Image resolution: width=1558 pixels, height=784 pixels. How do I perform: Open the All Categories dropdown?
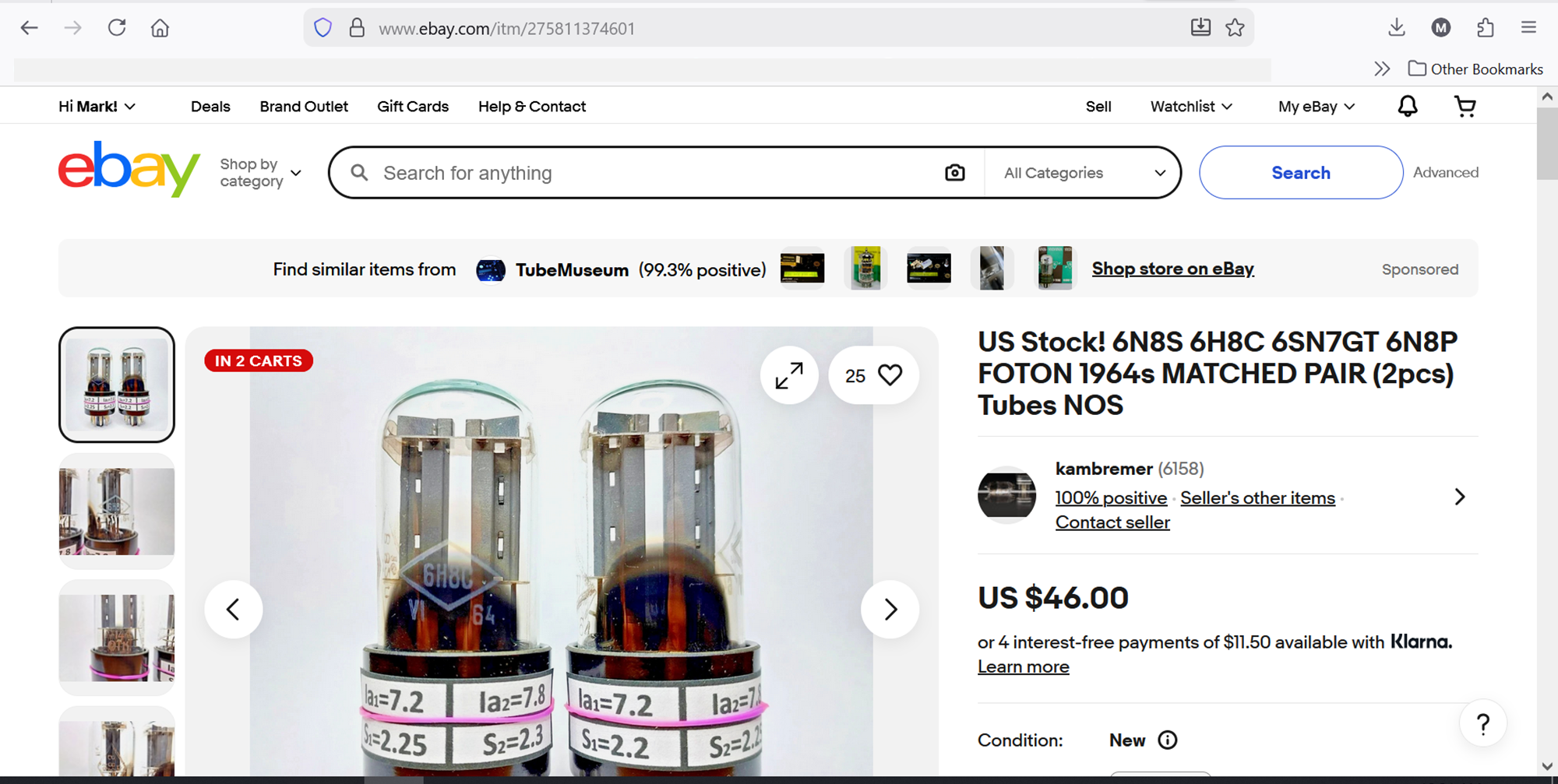coord(1084,173)
